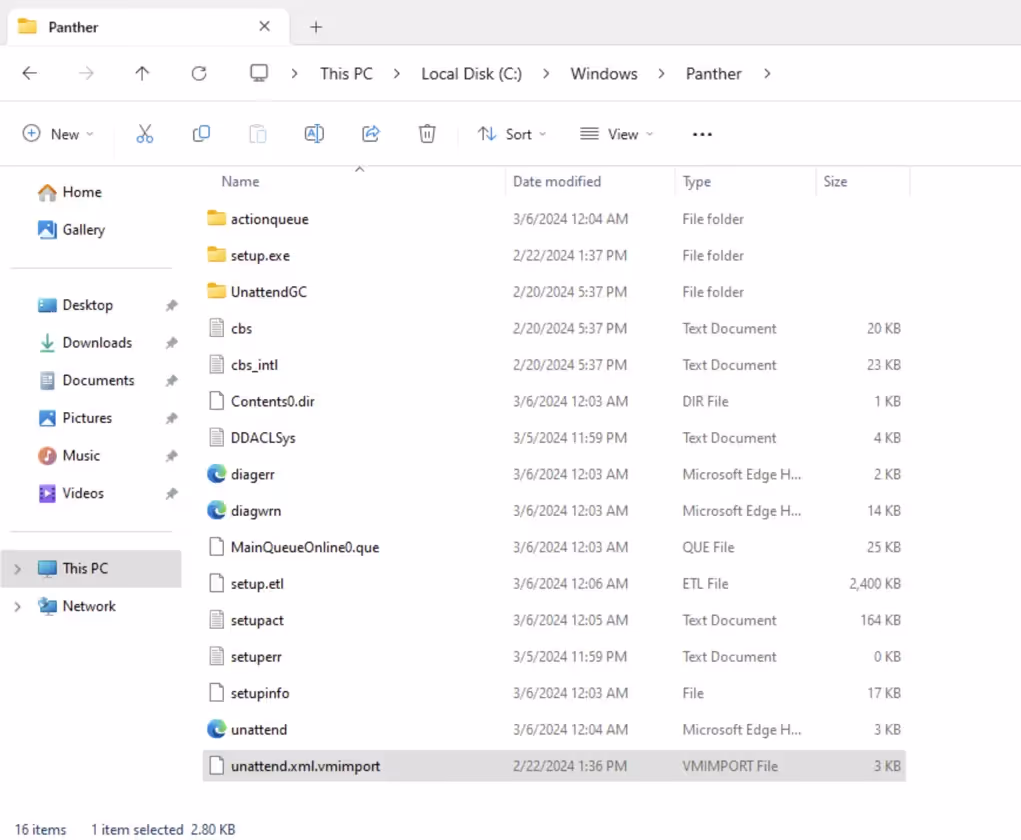Viewport: 1021px width, 840px height.
Task: Go back with the left arrow
Action: point(29,74)
